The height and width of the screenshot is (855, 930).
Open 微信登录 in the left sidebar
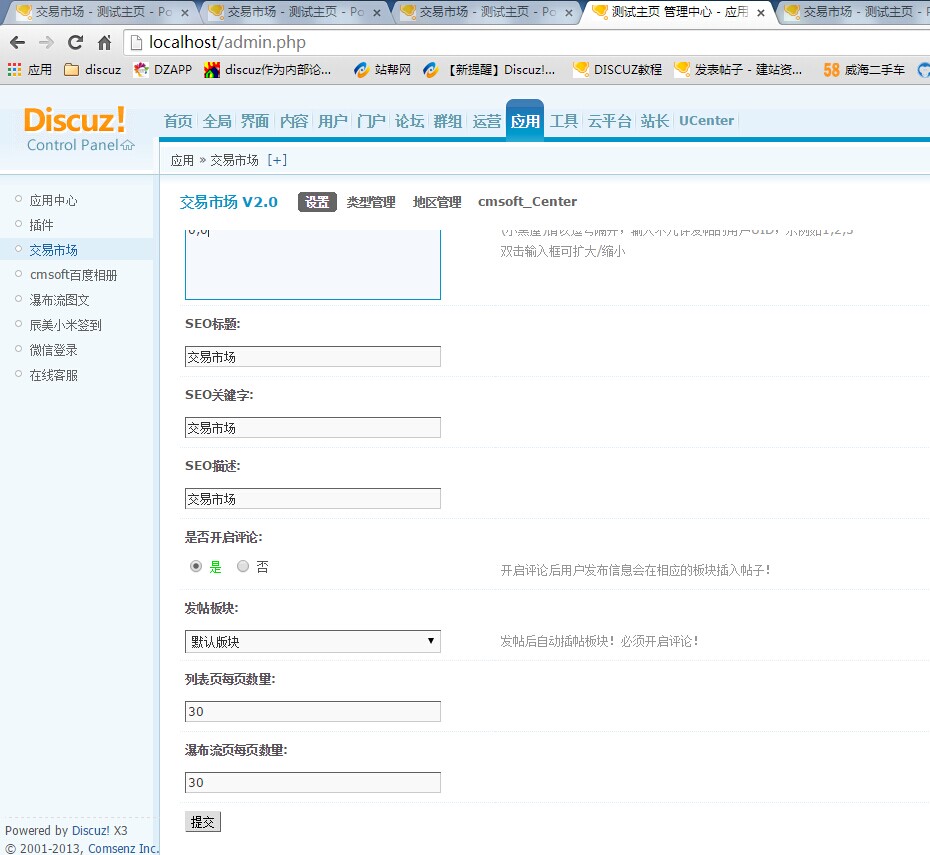tap(53, 350)
